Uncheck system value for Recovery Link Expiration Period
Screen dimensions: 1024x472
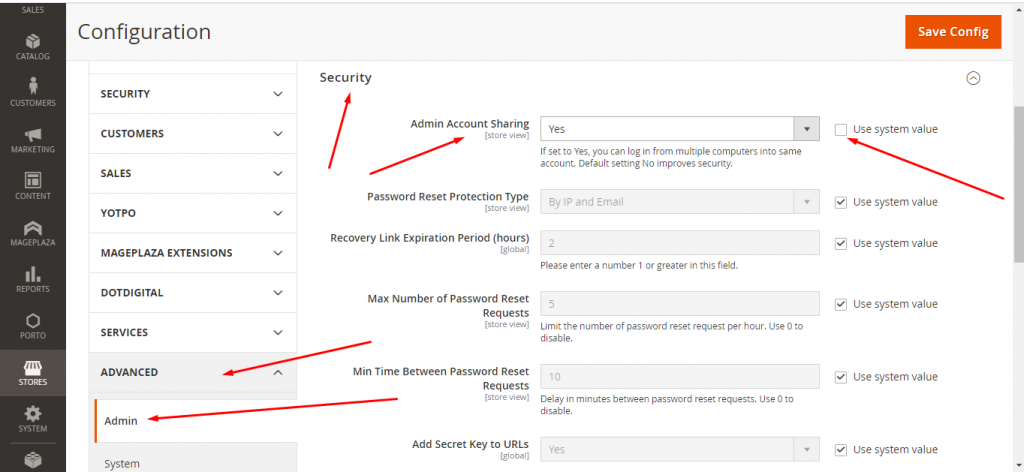841,243
